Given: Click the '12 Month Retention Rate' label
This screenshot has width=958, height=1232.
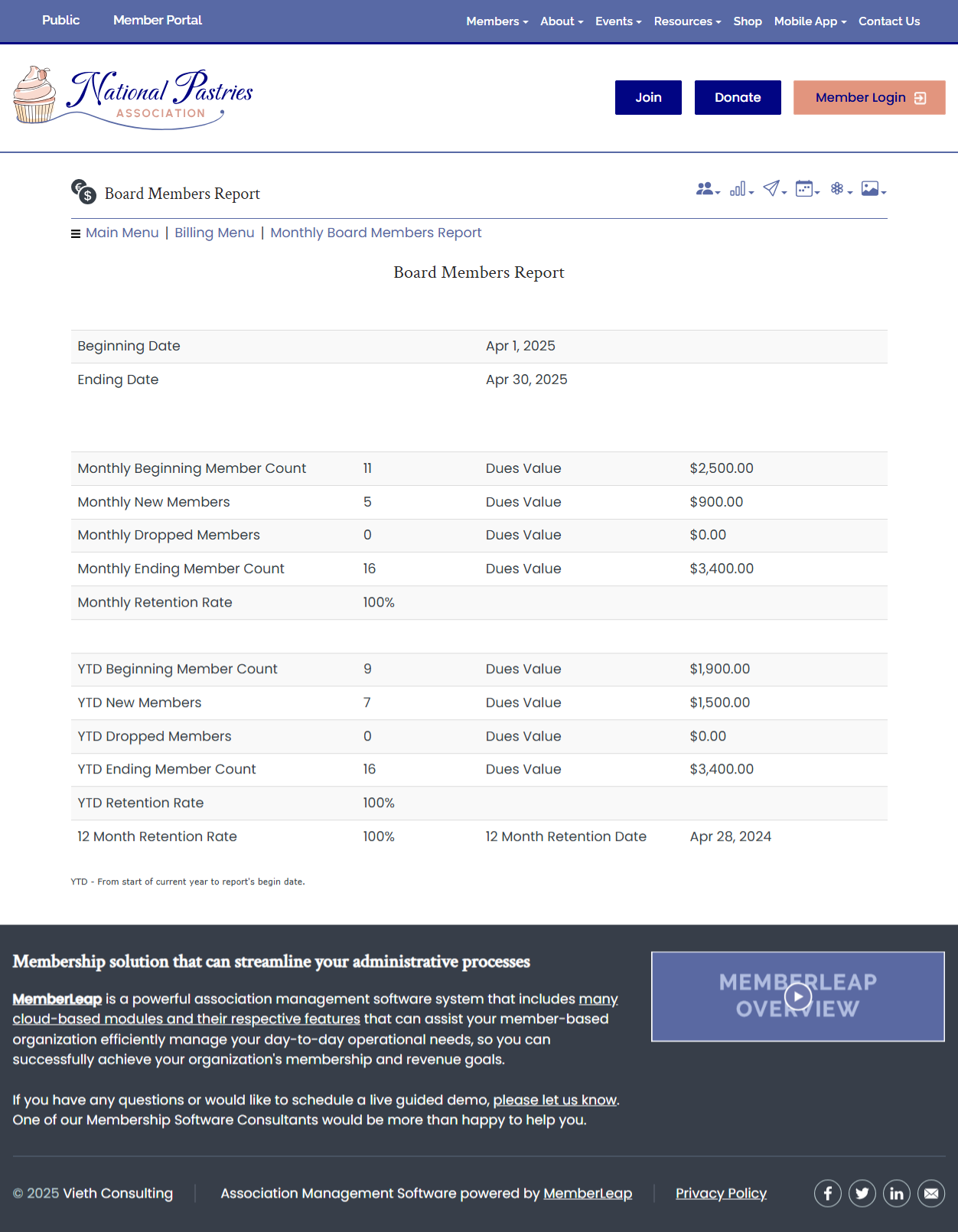Looking at the screenshot, I should (x=157, y=836).
